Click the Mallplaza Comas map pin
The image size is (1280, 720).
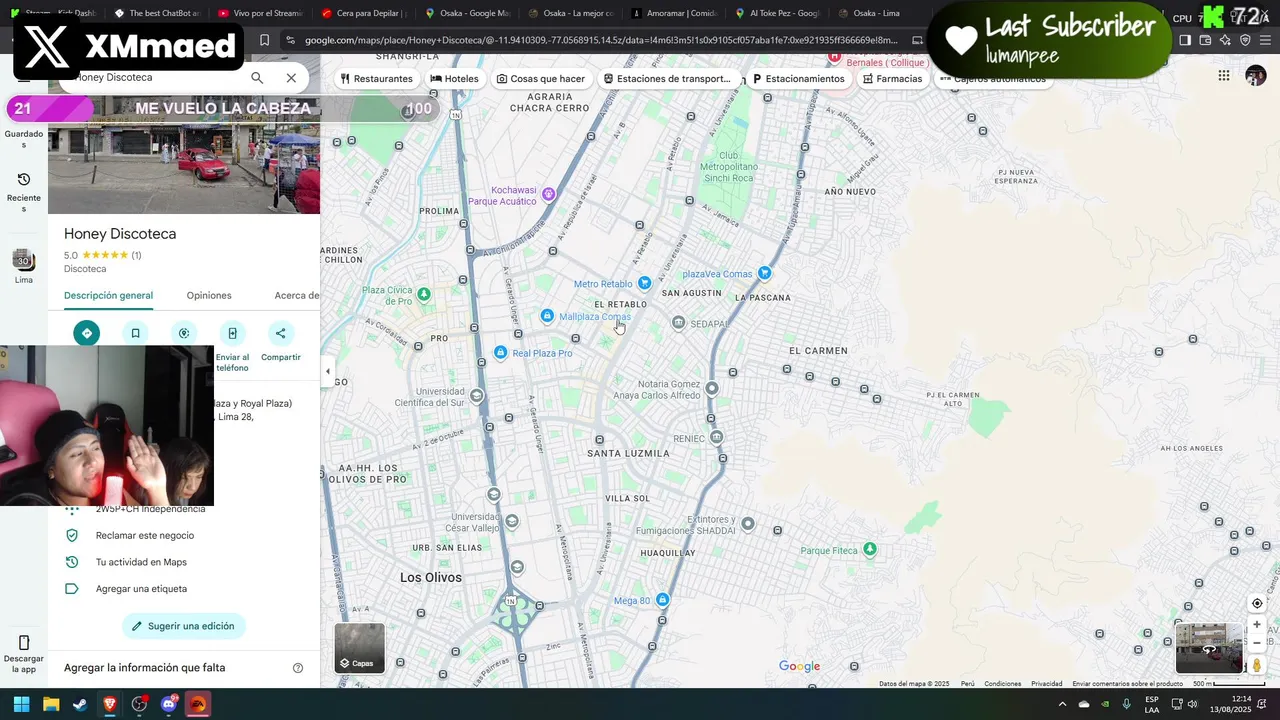[x=547, y=316]
